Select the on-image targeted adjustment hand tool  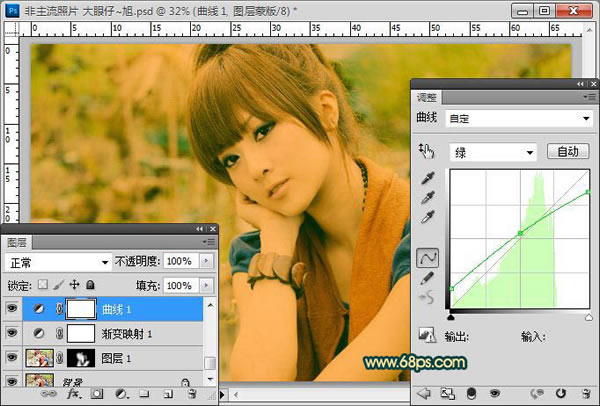[427, 151]
